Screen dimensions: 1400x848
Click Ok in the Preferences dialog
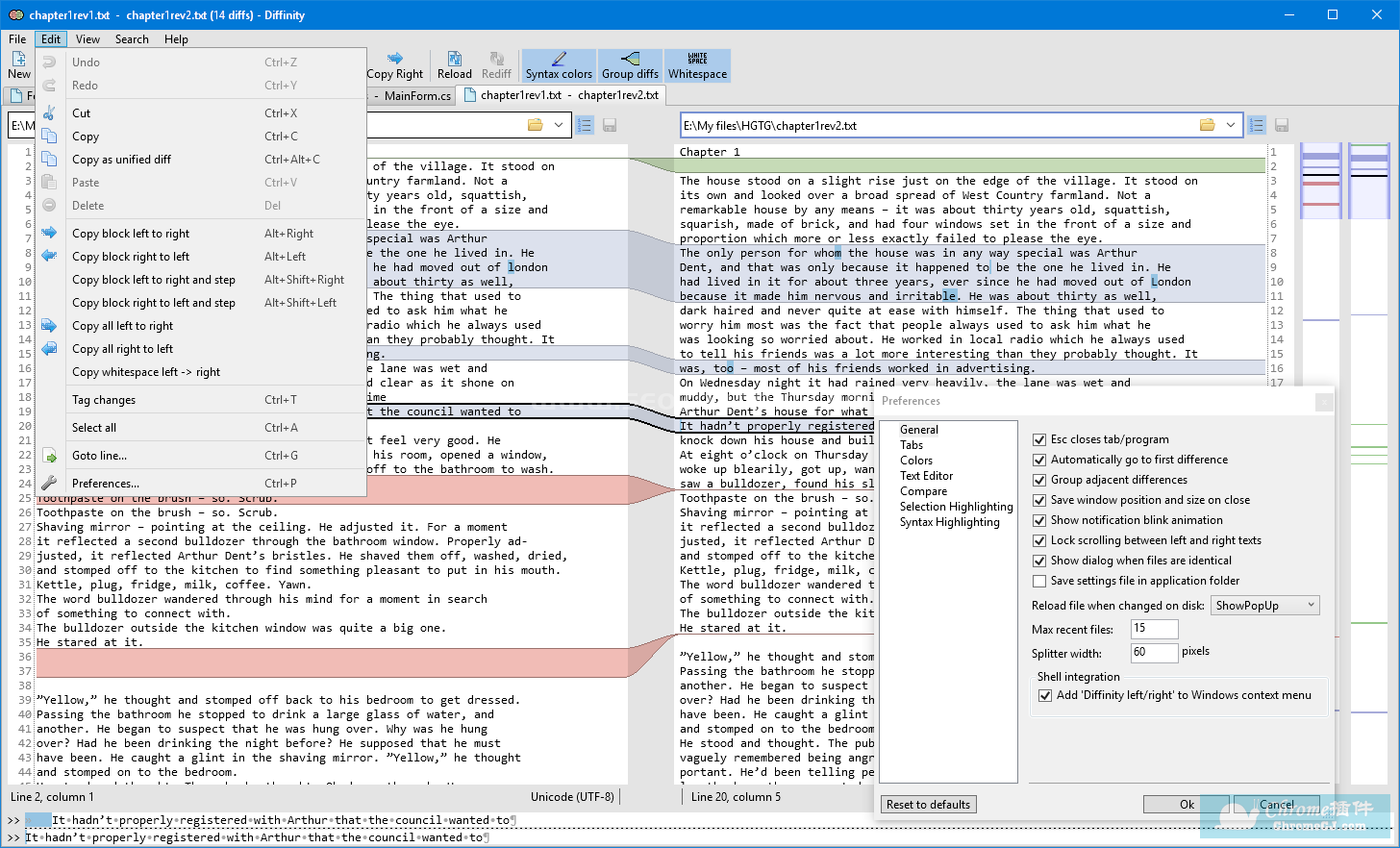[x=1187, y=805]
